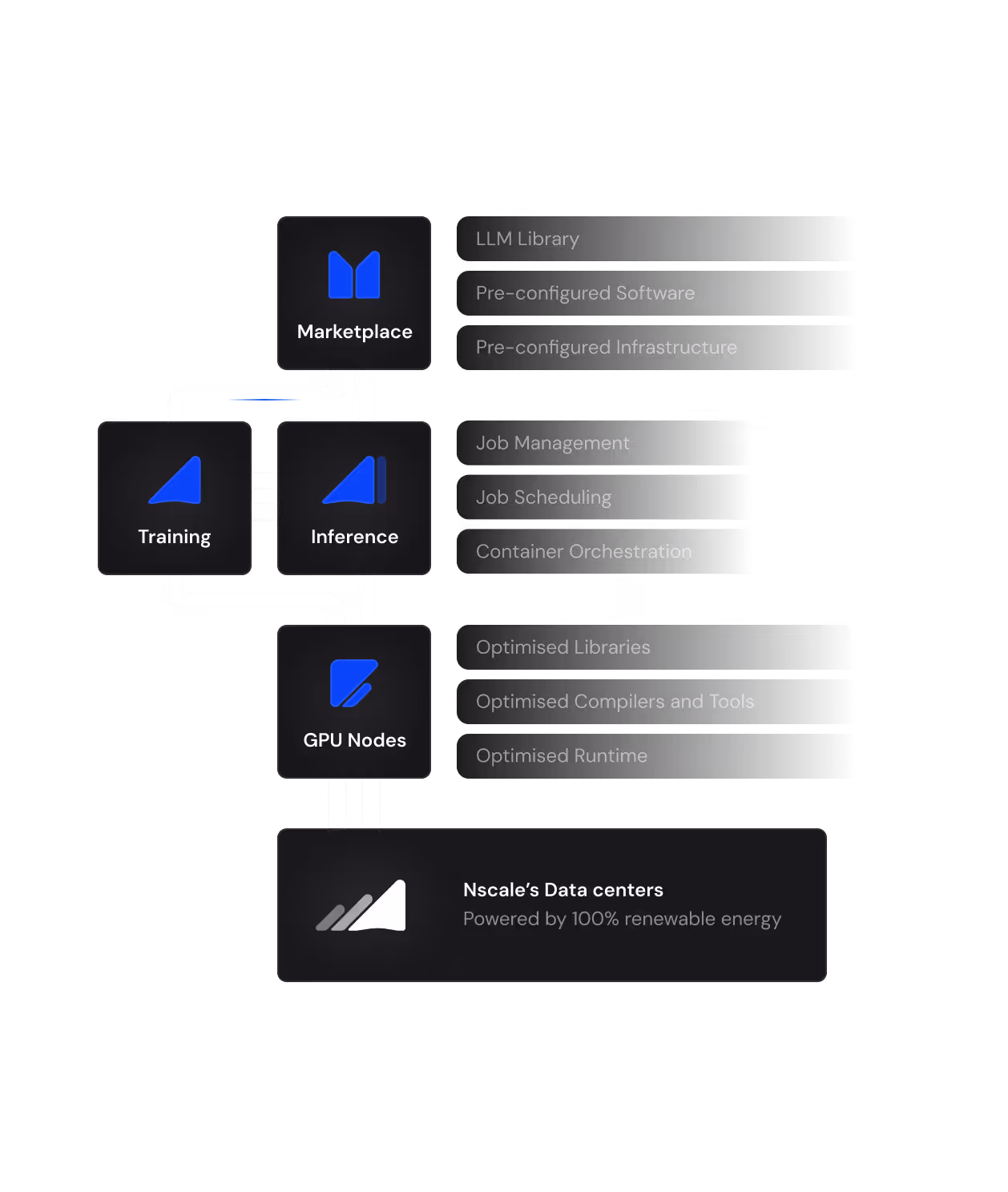The width and height of the screenshot is (1008, 1192).
Task: Click the blue Training triangle icon
Action: pos(175,480)
